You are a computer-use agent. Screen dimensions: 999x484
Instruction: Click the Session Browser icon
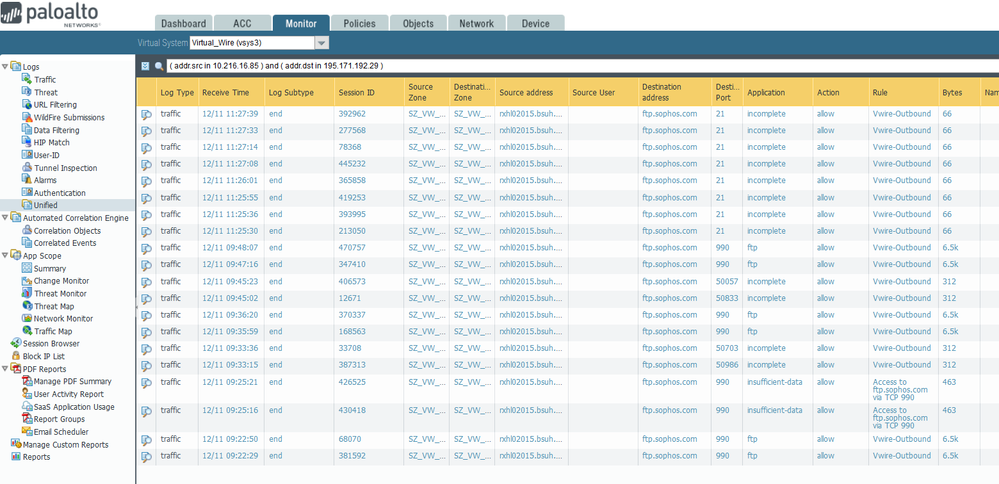coord(16,344)
